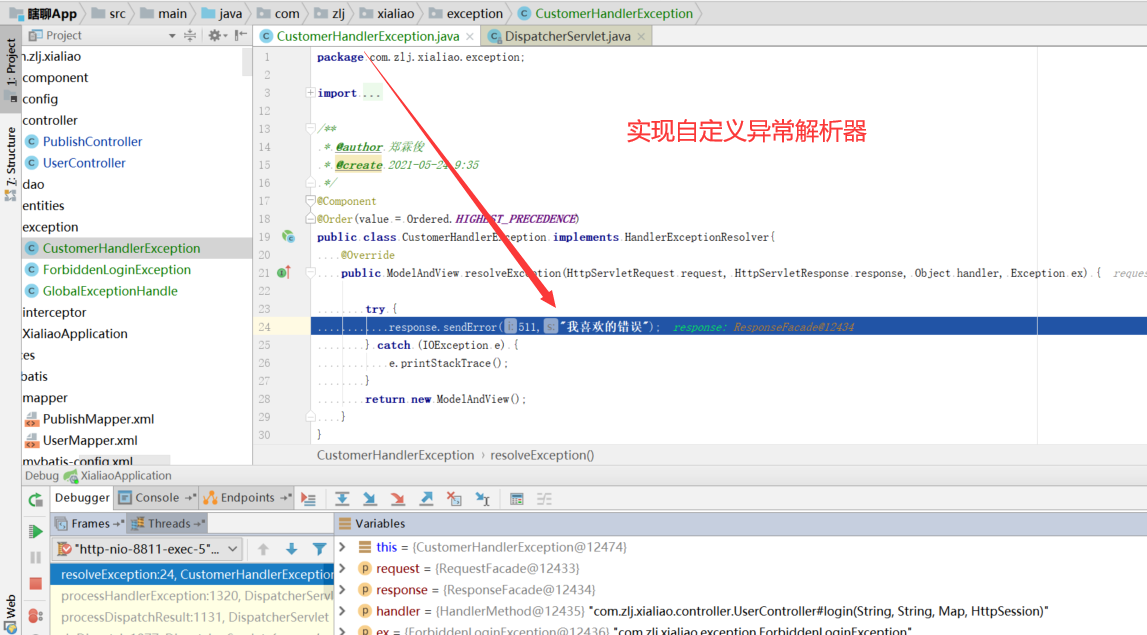Click the override gutter marker on line 21
This screenshot has width=1147, height=635.
coord(285,272)
